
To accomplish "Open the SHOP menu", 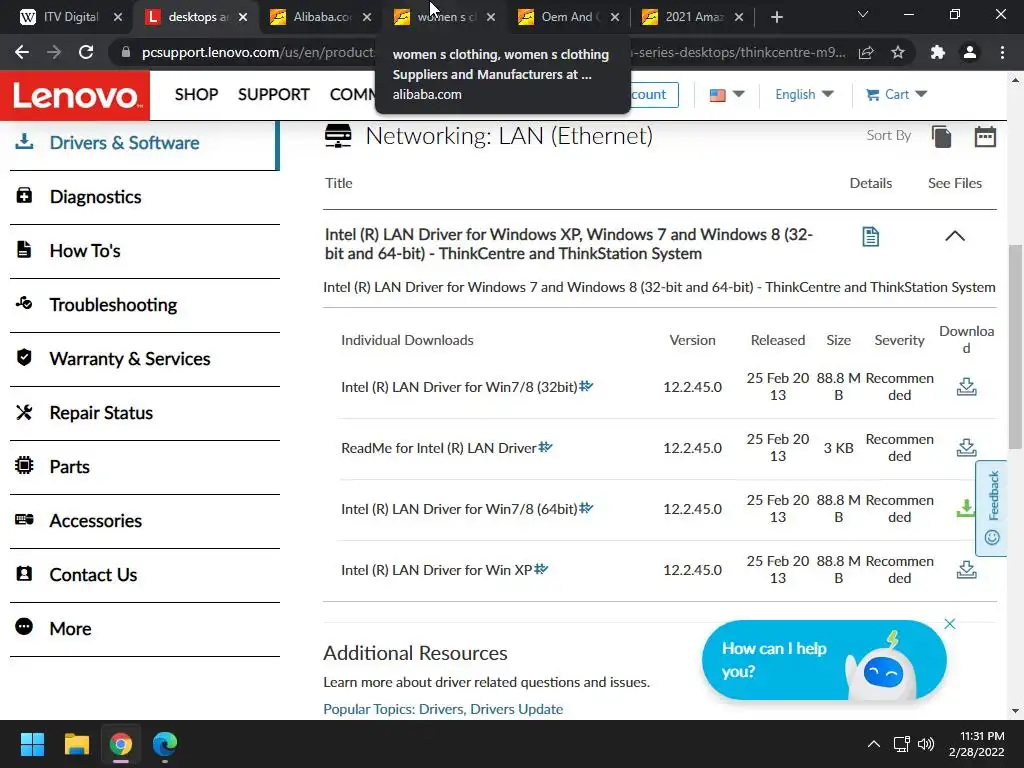I will click(x=196, y=95).
